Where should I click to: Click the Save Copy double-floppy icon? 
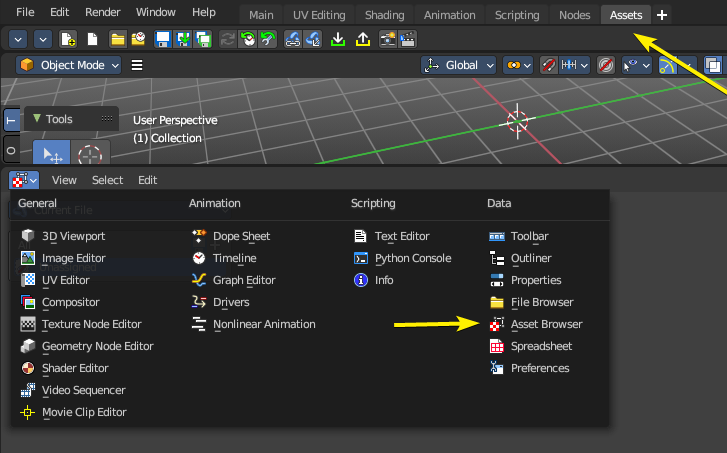(x=204, y=39)
